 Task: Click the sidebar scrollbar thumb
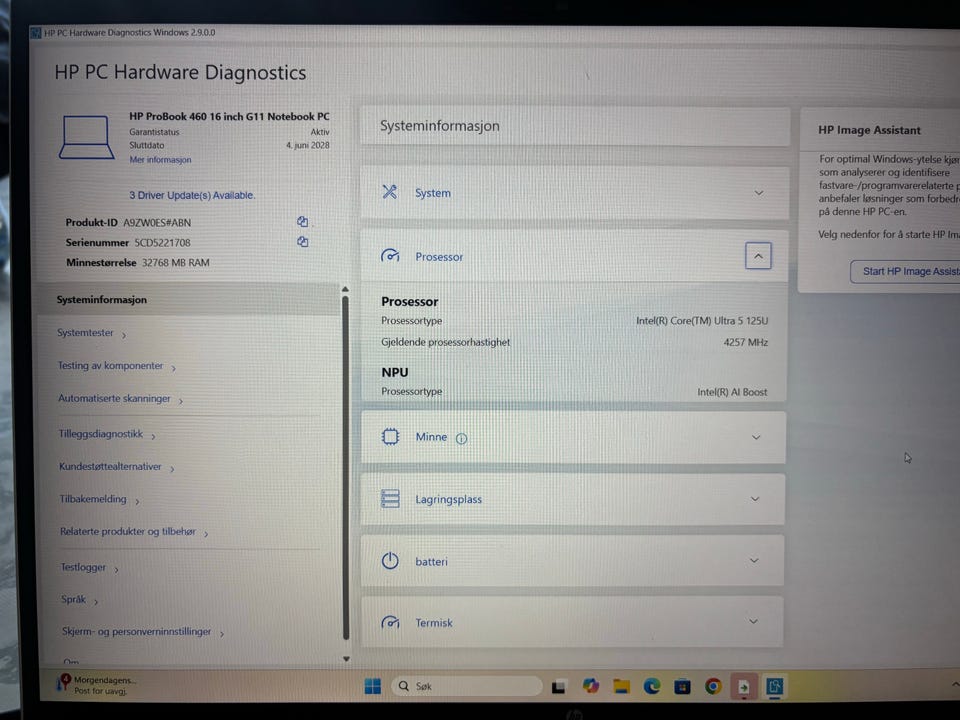[345, 468]
